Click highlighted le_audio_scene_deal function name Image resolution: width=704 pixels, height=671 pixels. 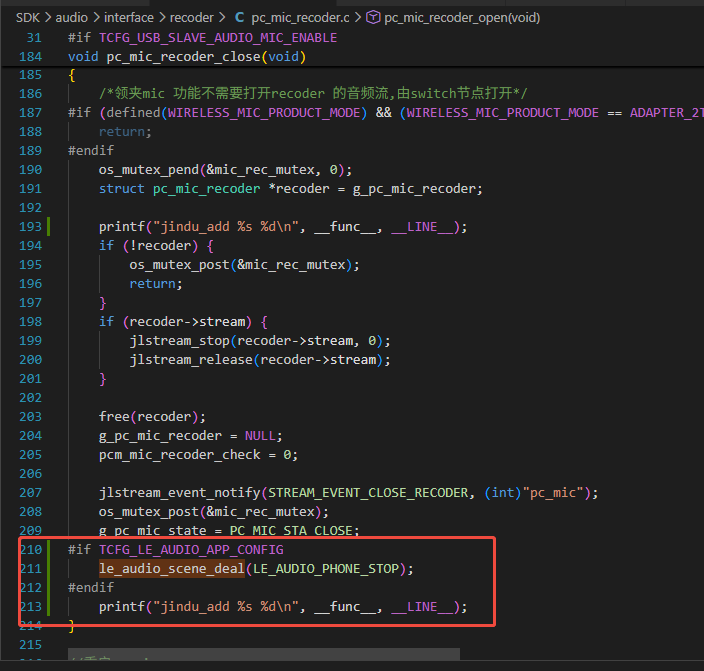[x=172, y=569]
